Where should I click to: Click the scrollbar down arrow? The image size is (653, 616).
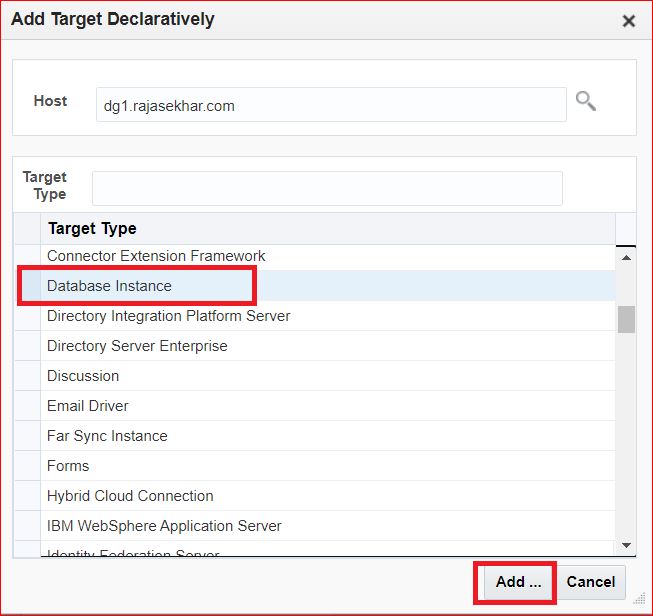[626, 546]
